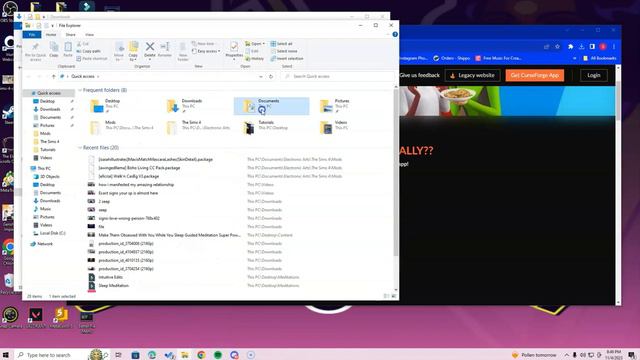Switch to the Home ribbon tab
Screen dimensions: 640x360
click(x=51, y=35)
